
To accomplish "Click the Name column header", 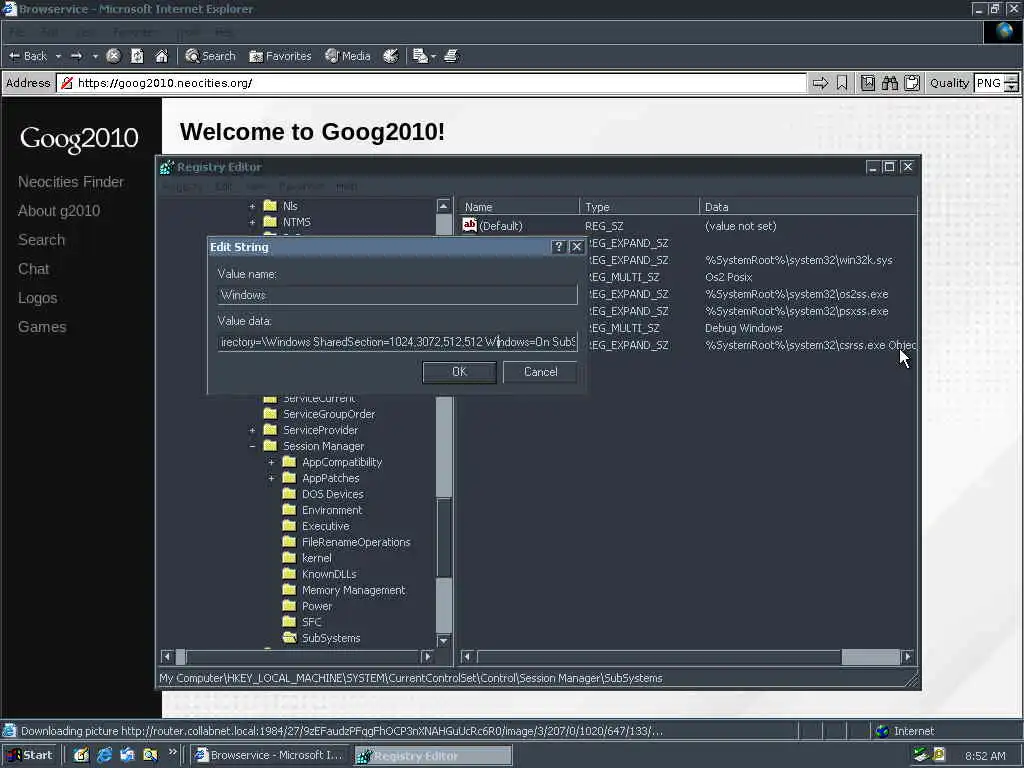I will point(519,206).
